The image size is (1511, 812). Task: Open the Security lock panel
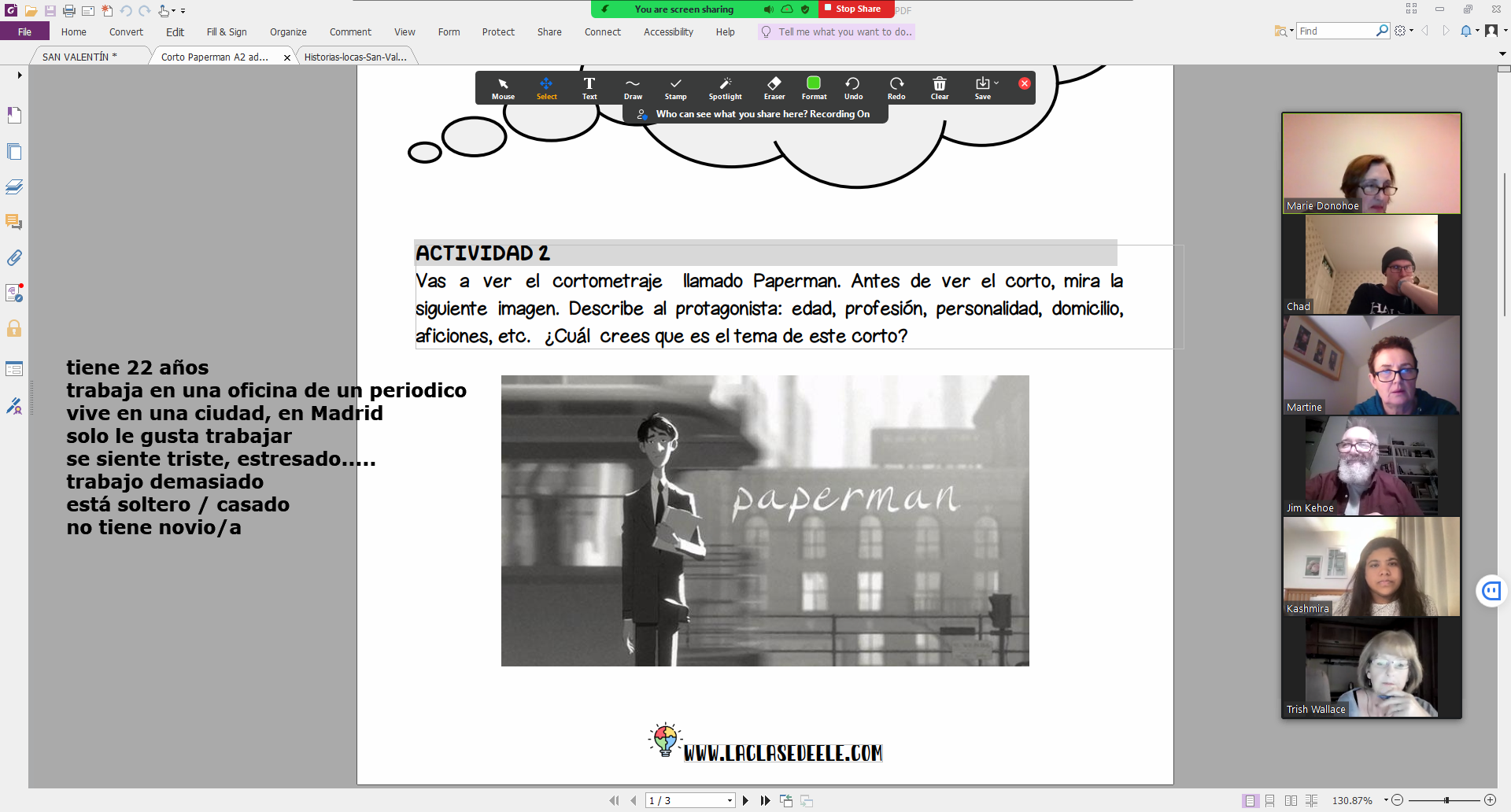click(x=14, y=328)
